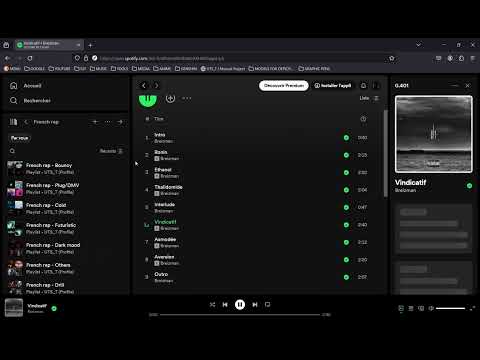The width and height of the screenshot is (480, 360).
Task: Navigate back in Spotify main view
Action: click(x=144, y=86)
